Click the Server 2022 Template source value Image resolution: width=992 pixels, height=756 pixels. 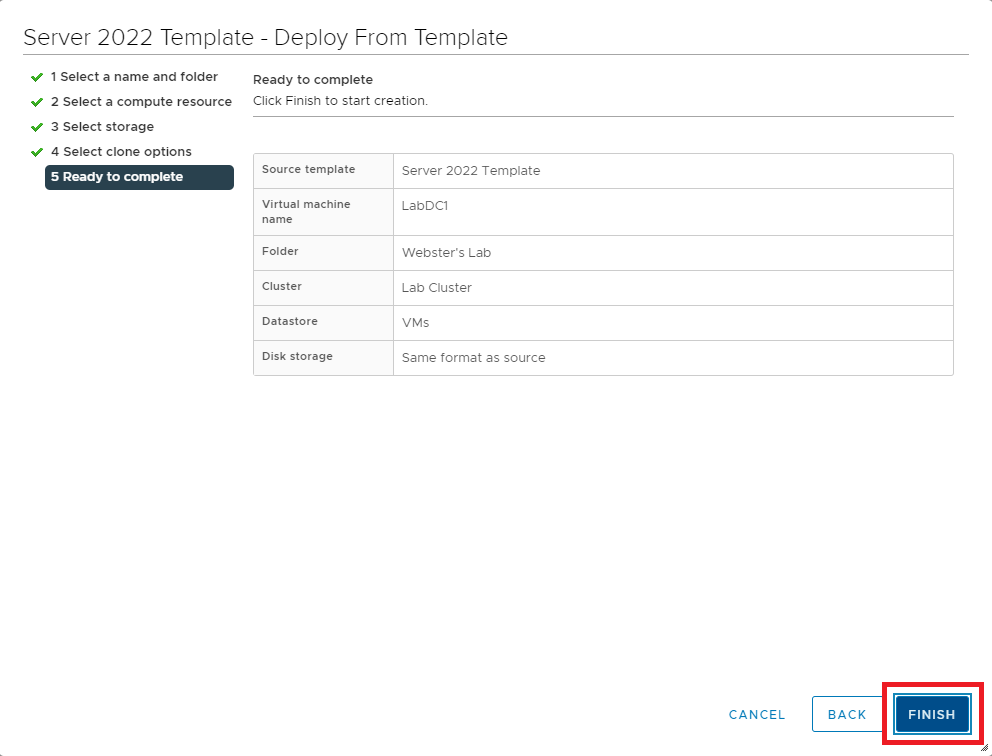[471, 171]
